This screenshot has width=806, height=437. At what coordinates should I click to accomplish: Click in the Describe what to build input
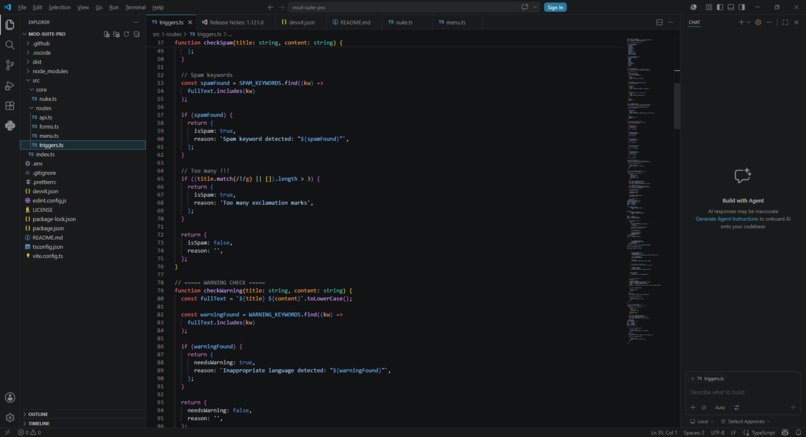coord(742,392)
